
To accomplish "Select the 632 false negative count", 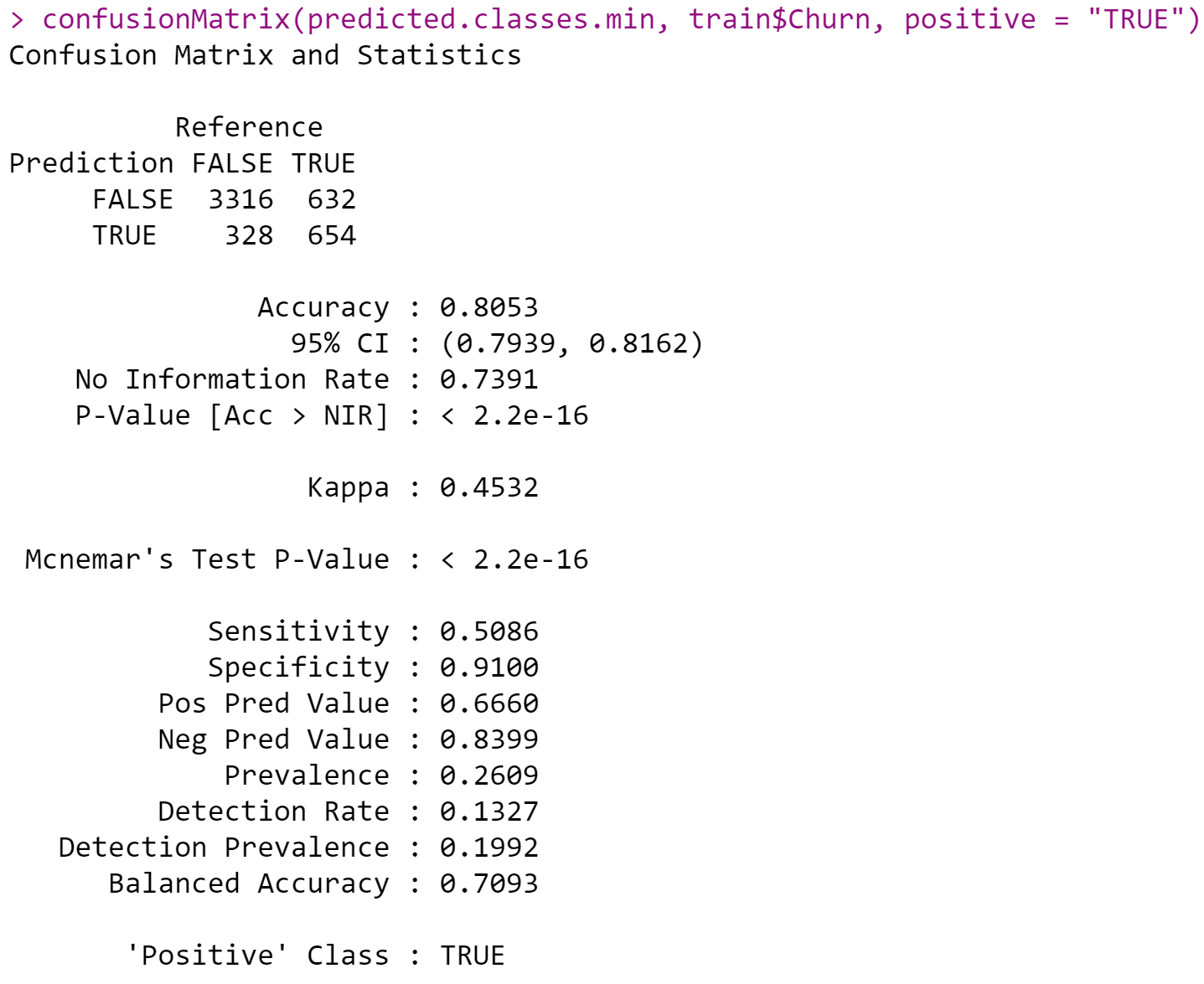I will pos(332,199).
